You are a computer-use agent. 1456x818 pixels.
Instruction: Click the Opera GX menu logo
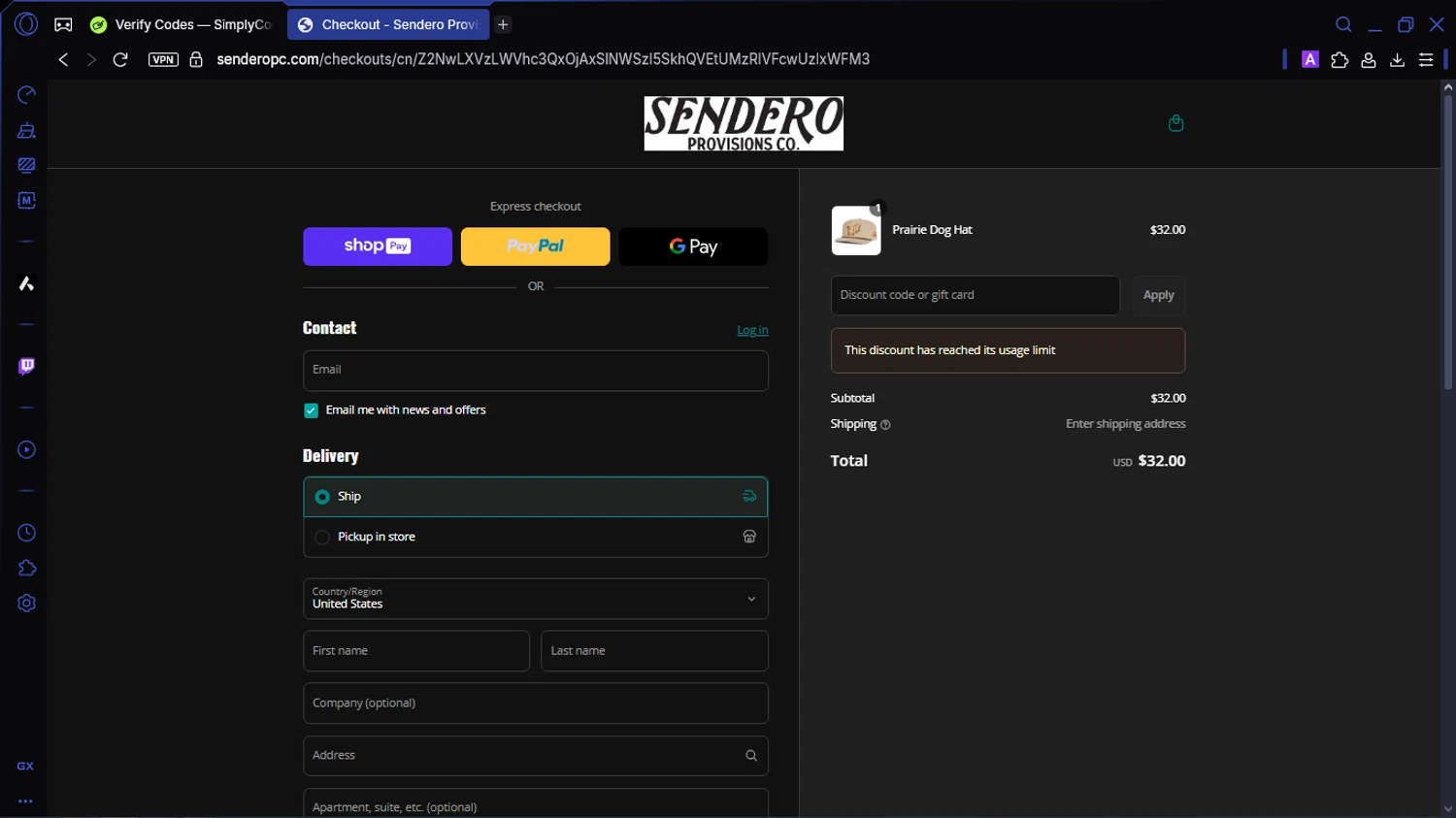coord(26,24)
